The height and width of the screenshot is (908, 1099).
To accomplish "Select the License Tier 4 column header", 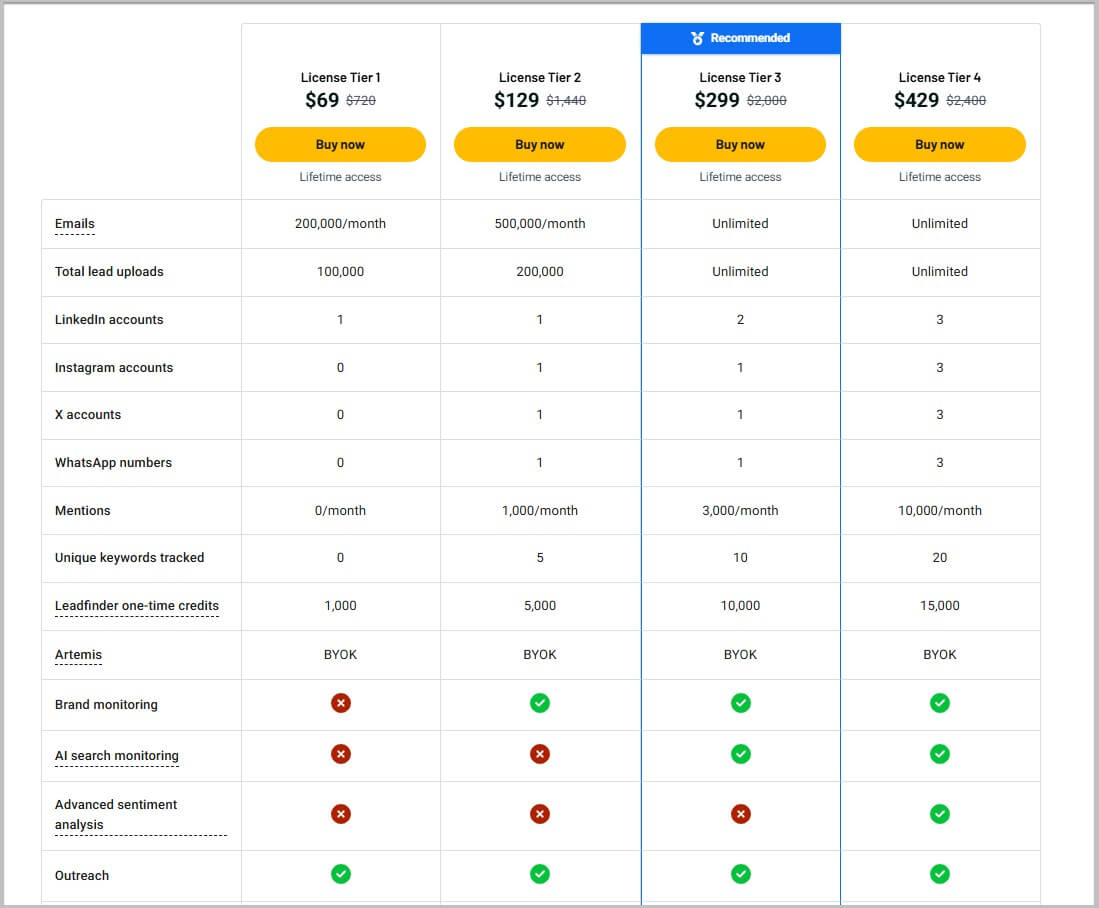I will pyautogui.click(x=939, y=77).
